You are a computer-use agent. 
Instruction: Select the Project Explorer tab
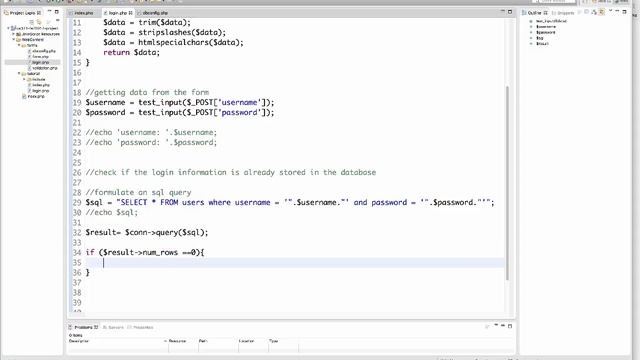(x=23, y=13)
